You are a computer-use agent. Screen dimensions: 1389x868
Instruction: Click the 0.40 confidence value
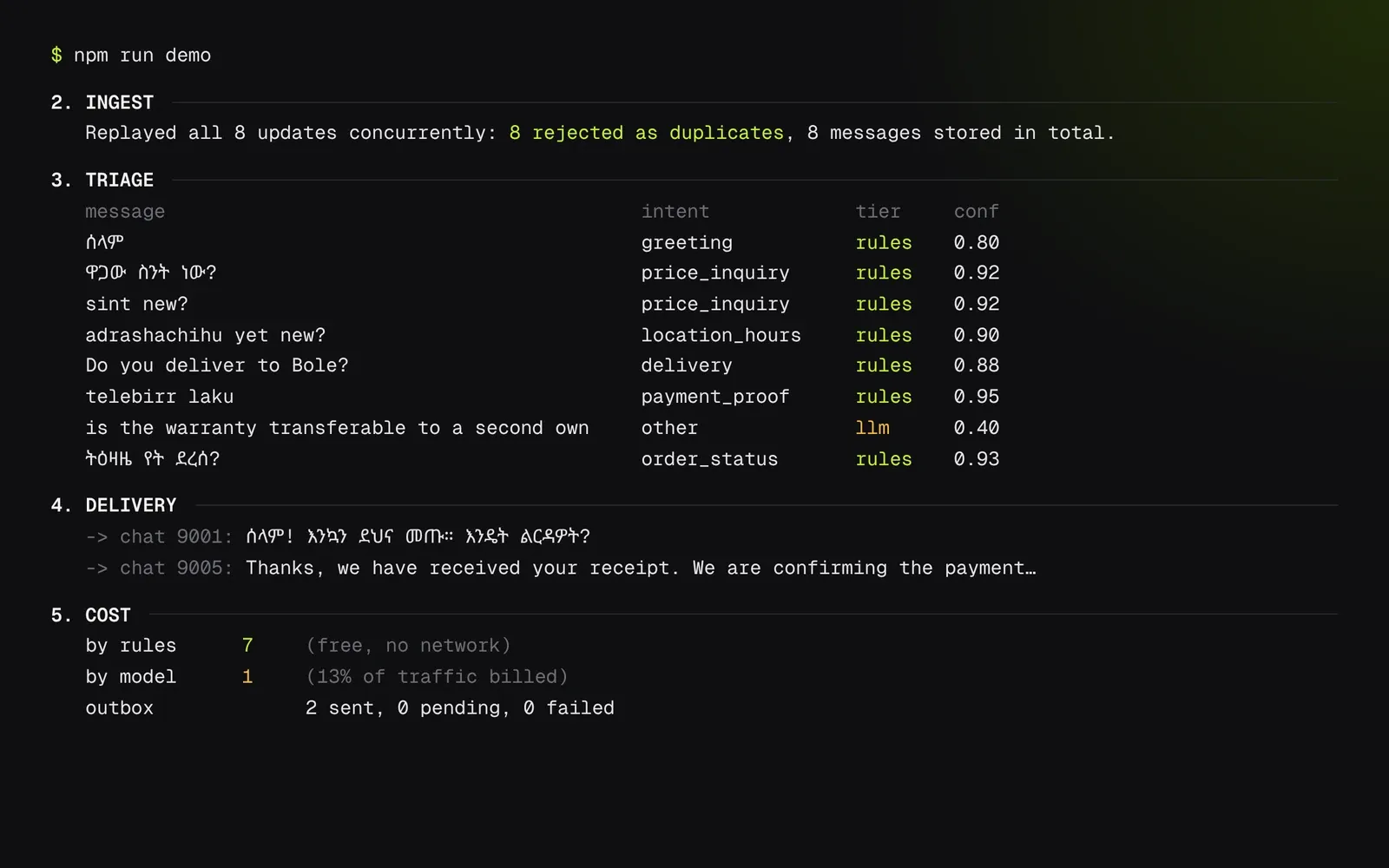click(x=977, y=428)
